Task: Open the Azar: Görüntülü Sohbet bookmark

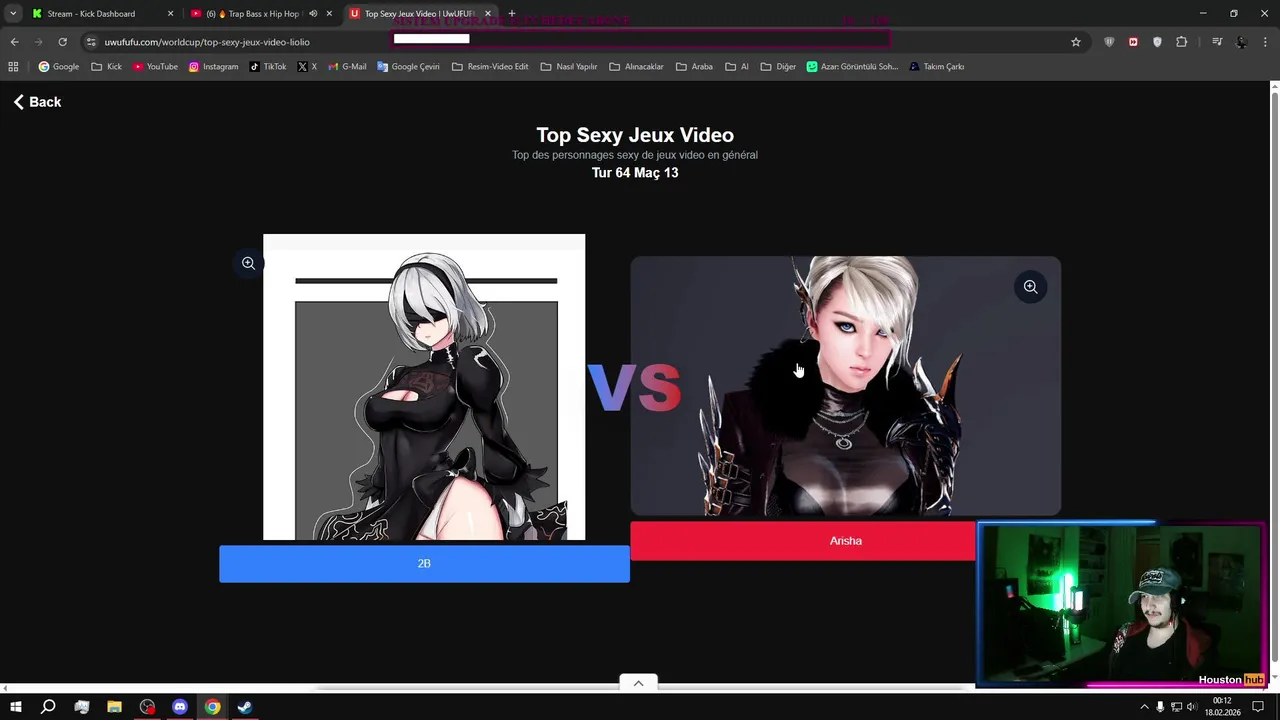Action: [x=852, y=67]
